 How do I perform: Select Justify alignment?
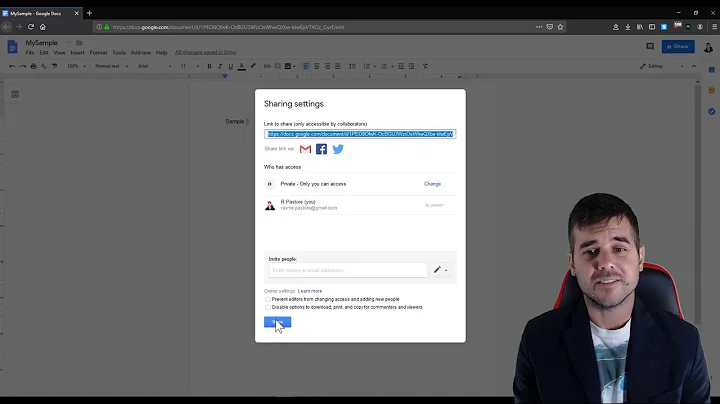(x=338, y=66)
